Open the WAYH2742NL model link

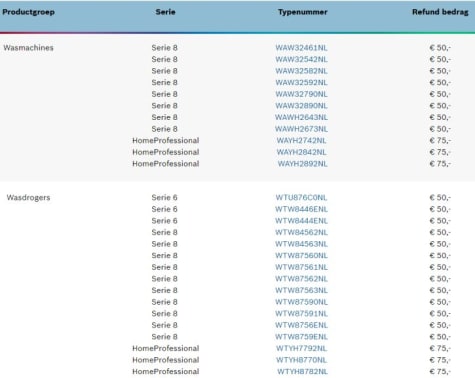tap(301, 141)
